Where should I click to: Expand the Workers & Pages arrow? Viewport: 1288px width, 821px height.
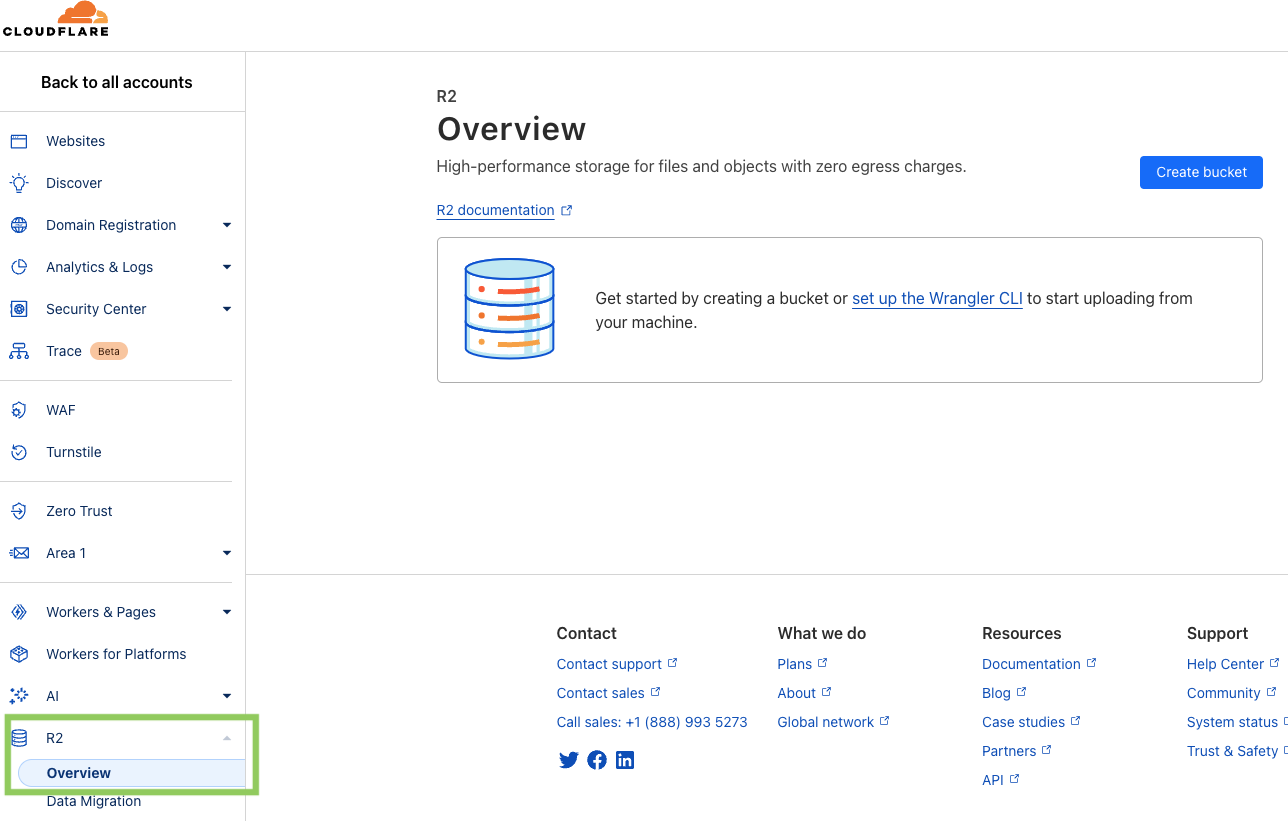(227, 612)
